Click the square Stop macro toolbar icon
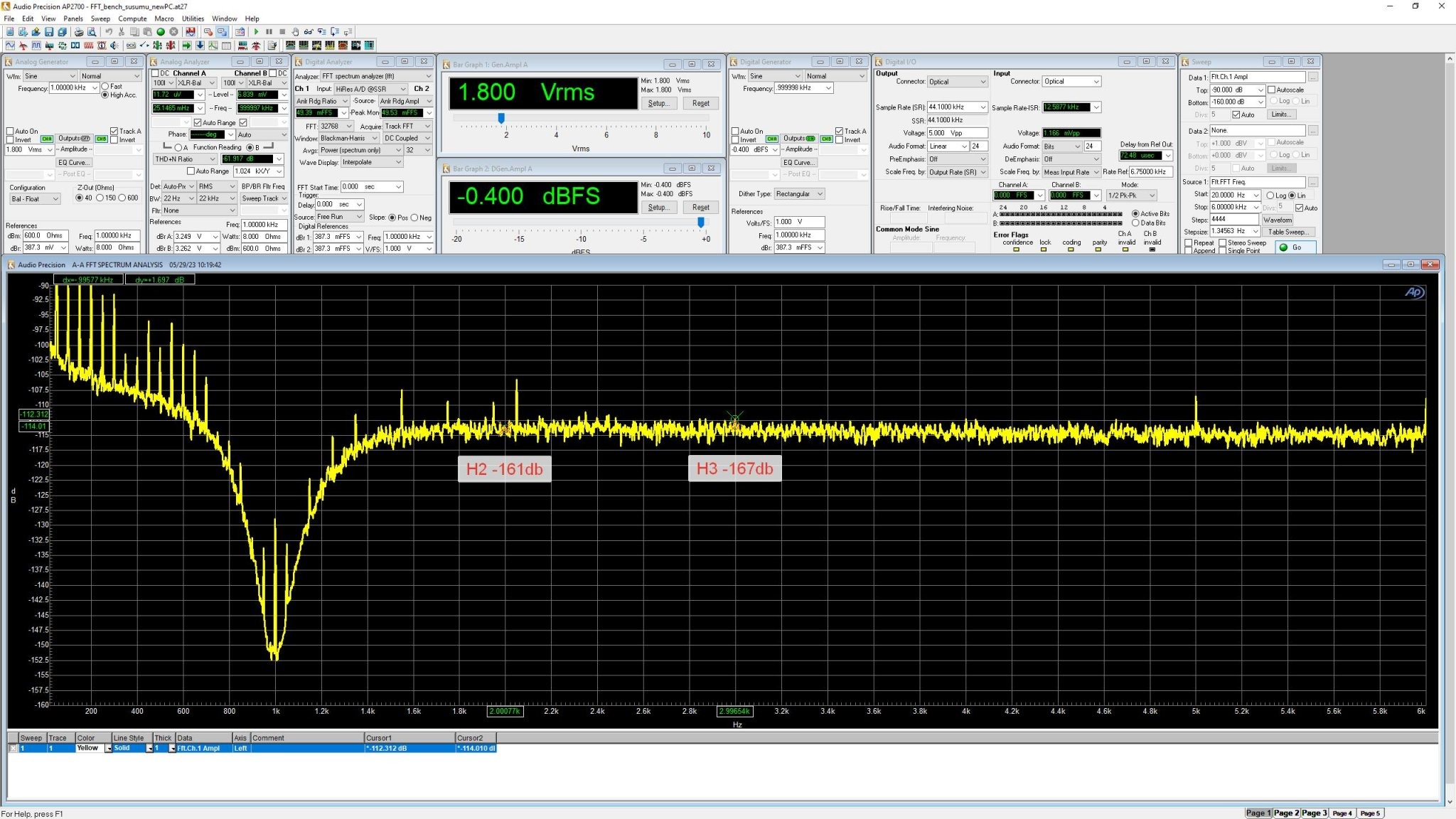 point(282,32)
